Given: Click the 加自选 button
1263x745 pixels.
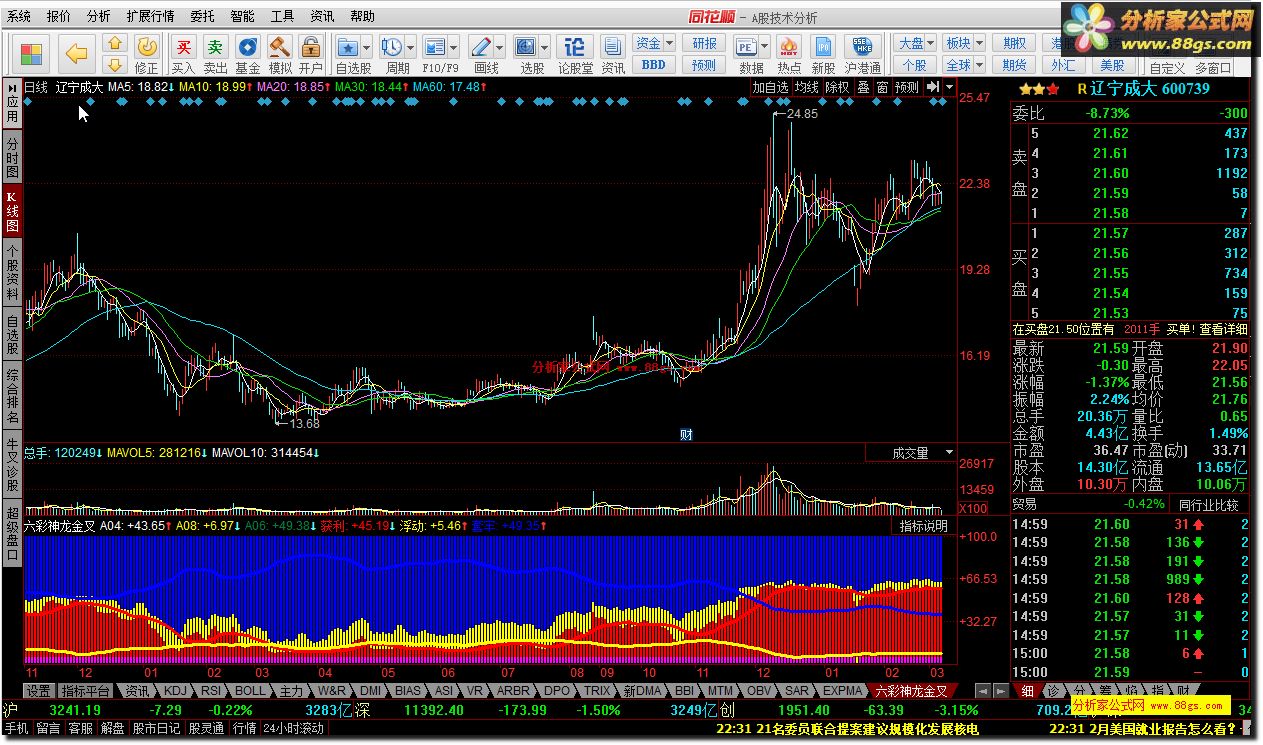Looking at the screenshot, I should pos(771,87).
